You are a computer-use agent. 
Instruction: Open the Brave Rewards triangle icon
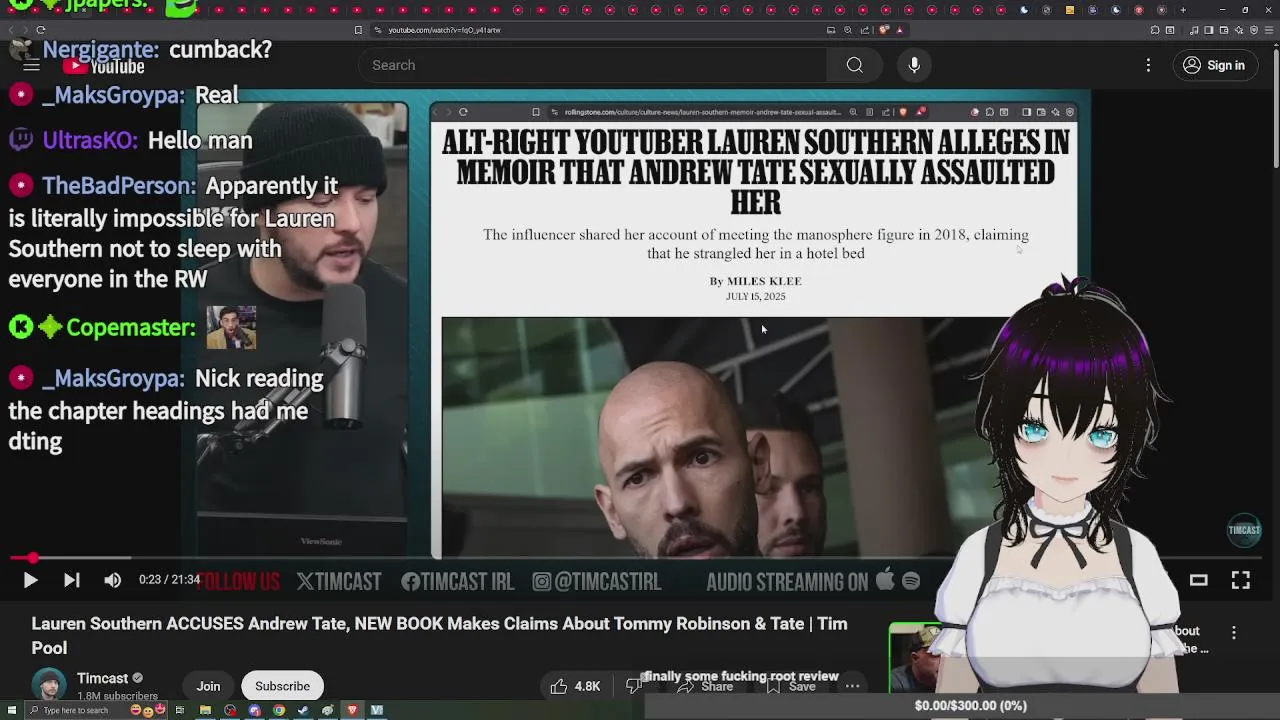pyautogui.click(x=899, y=30)
